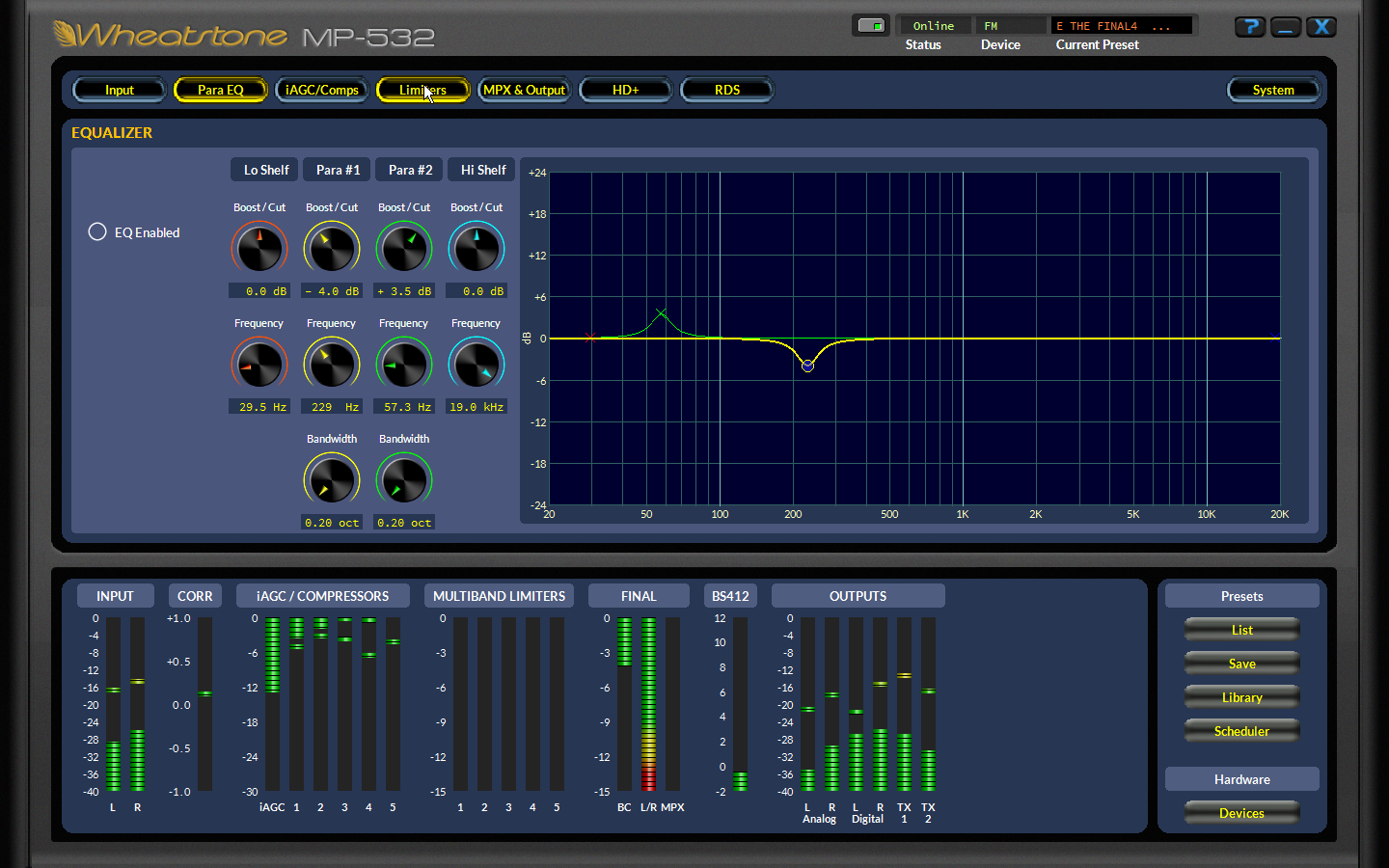Click the 29.5 Hz frequency field
This screenshot has height=868, width=1389.
tap(259, 407)
